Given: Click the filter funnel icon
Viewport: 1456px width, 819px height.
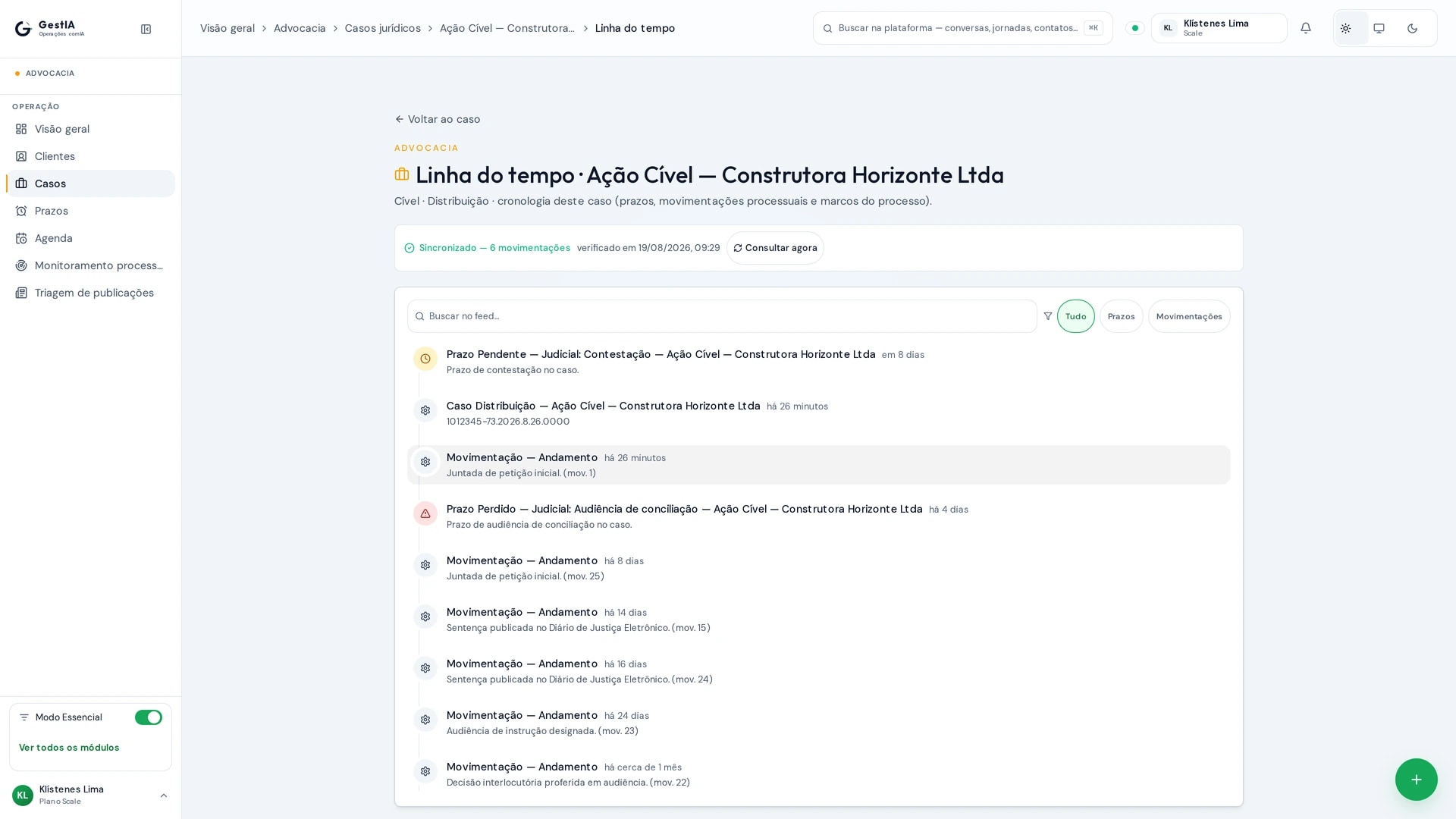Looking at the screenshot, I should [1048, 316].
